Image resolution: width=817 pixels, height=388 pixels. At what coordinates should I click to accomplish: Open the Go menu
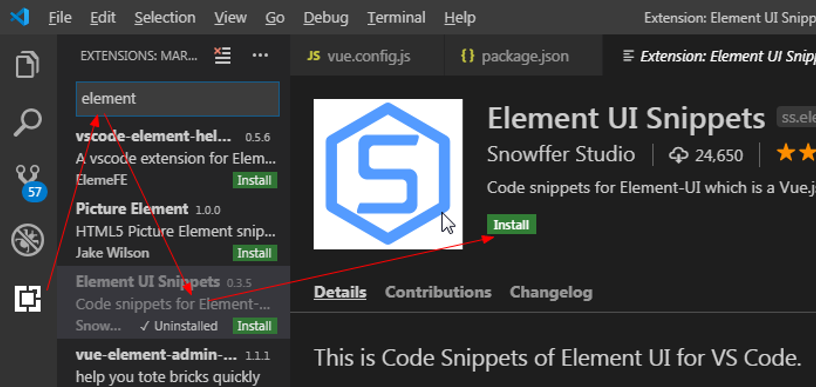click(275, 18)
